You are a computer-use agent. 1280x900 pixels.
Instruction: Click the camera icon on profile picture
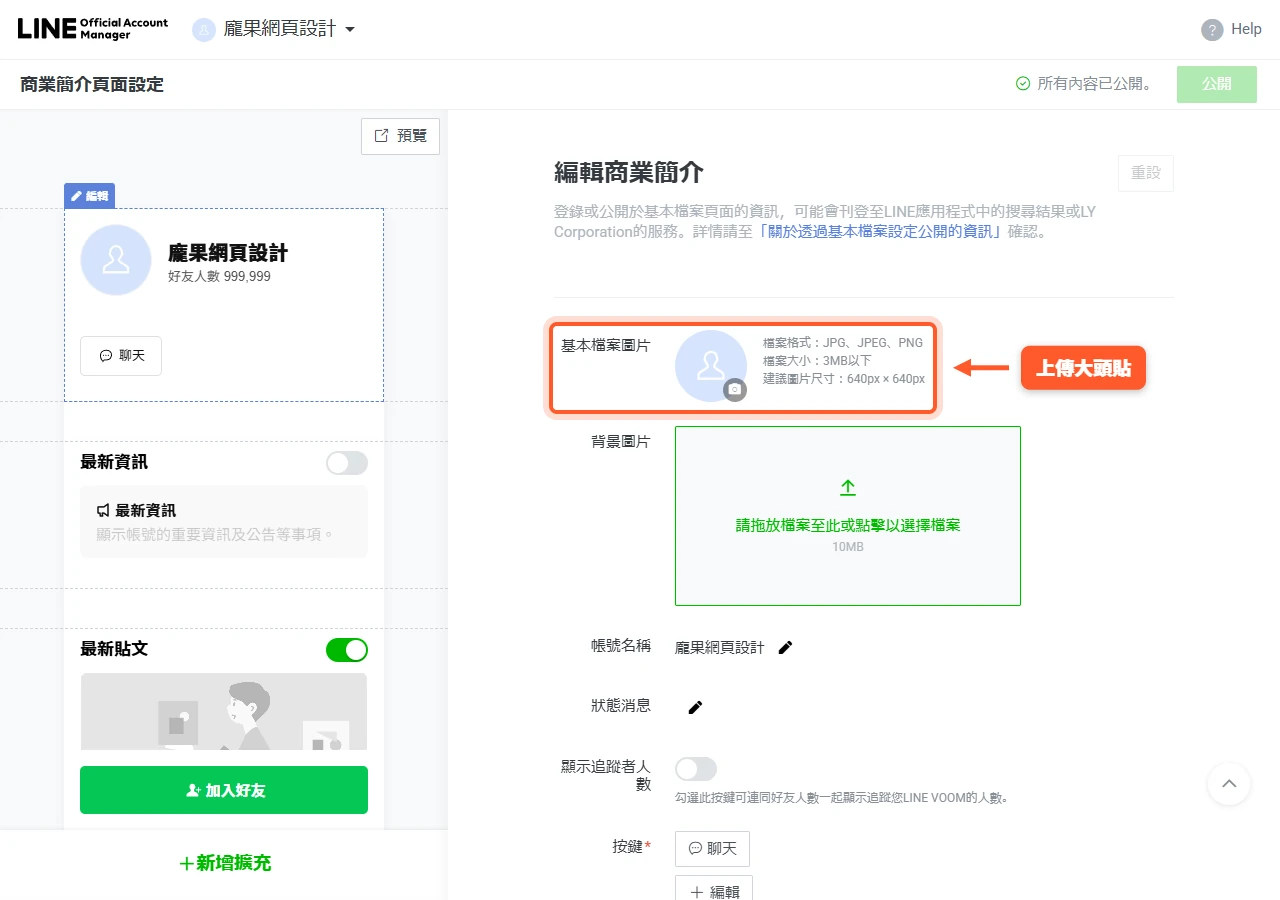click(735, 389)
